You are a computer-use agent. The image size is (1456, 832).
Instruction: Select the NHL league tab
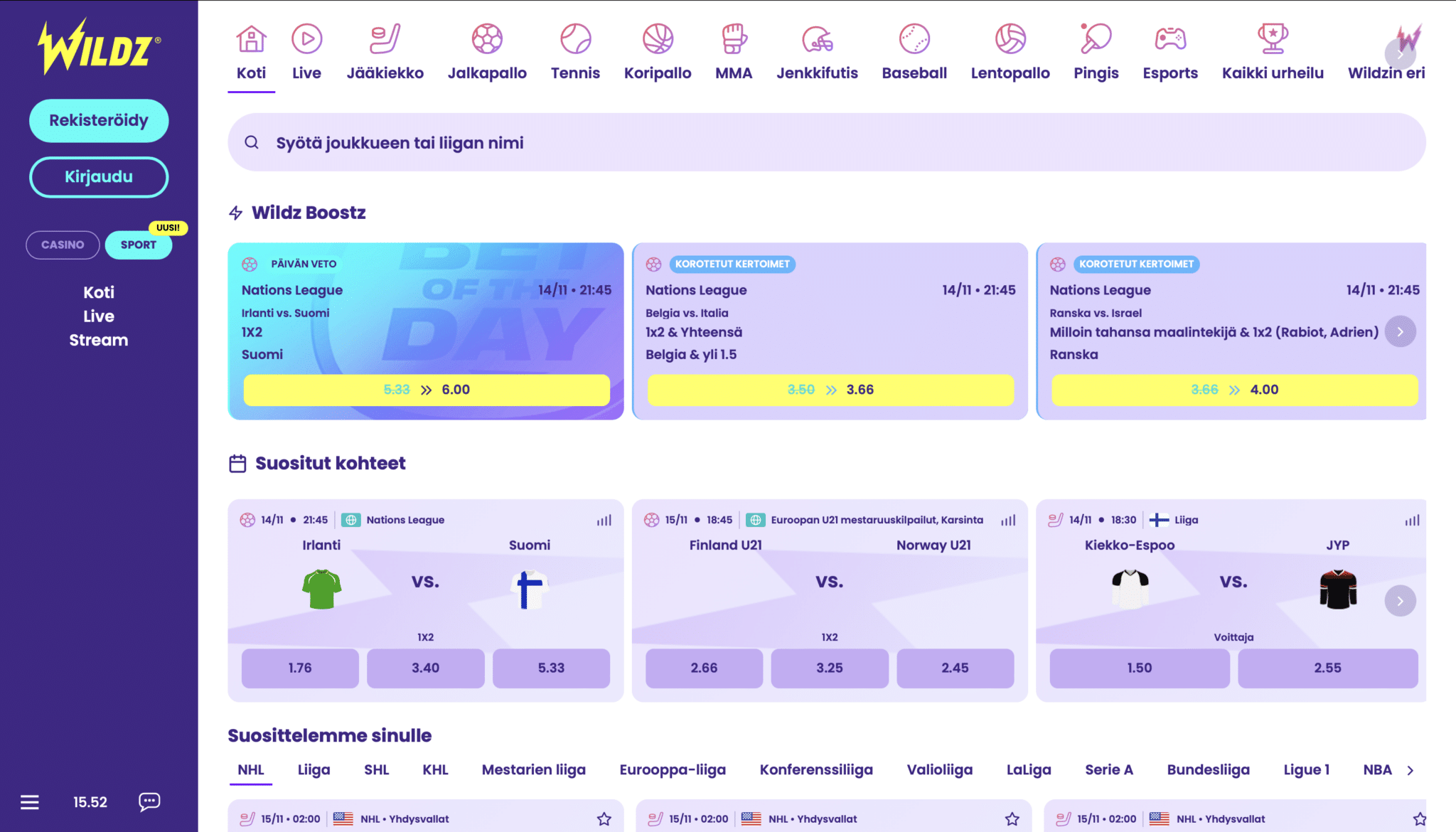click(x=251, y=769)
